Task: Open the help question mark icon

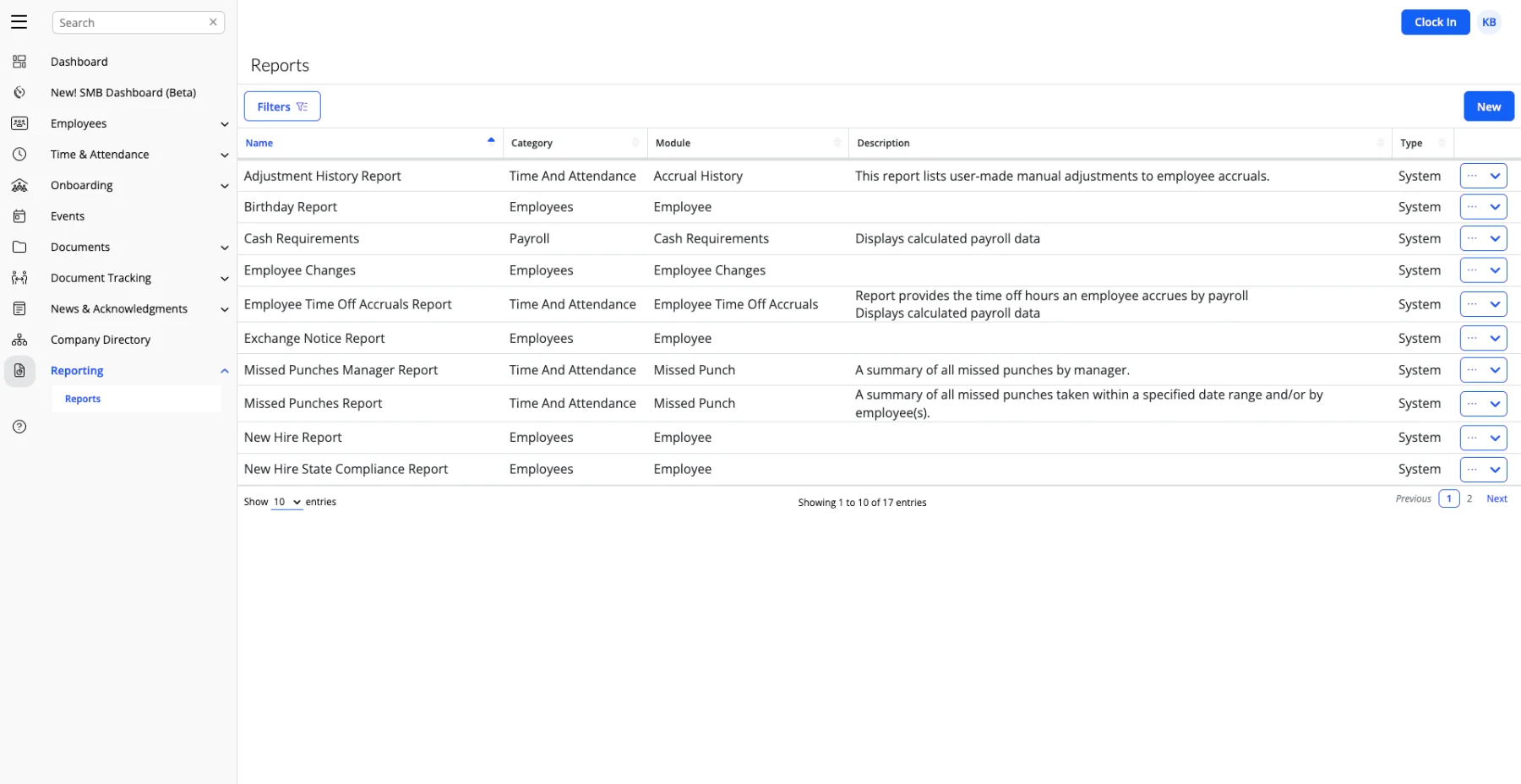Action: tap(19, 427)
